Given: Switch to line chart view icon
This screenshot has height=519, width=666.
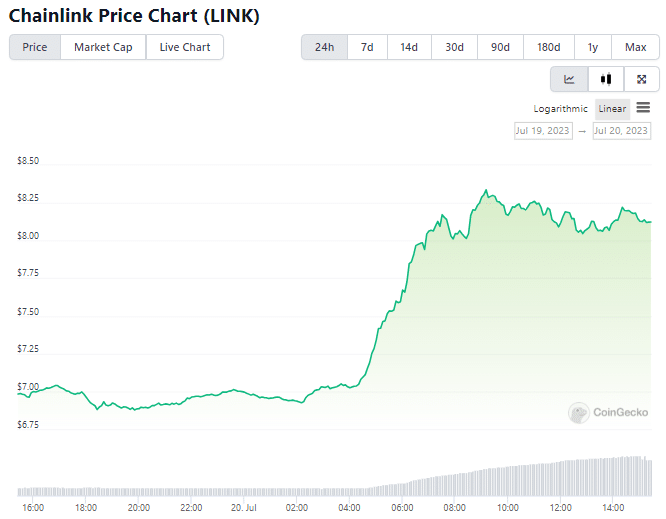Looking at the screenshot, I should [569, 79].
